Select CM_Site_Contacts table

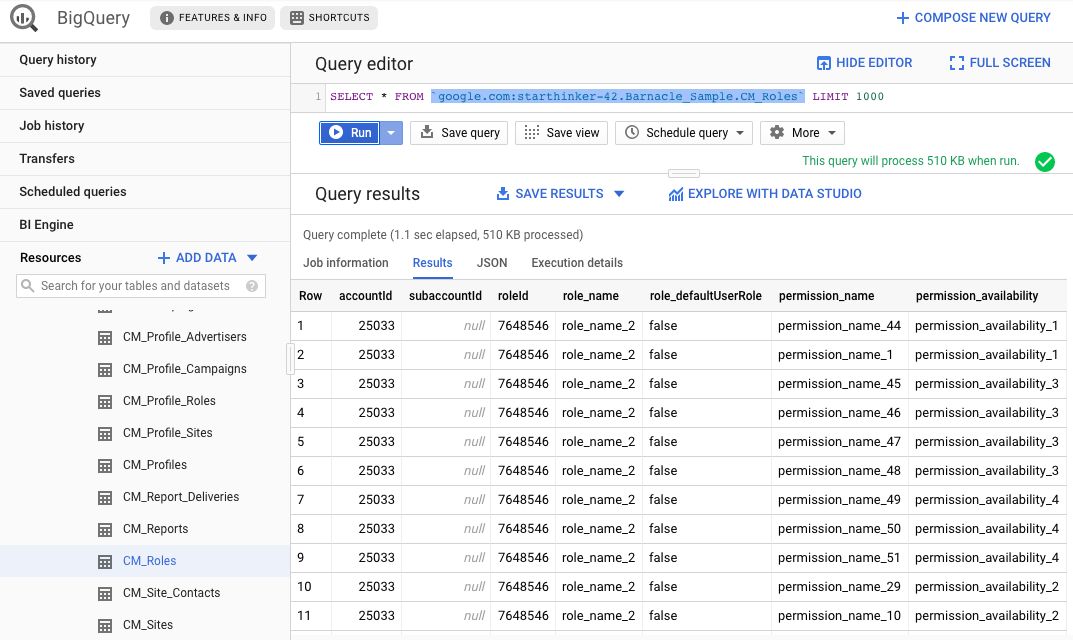[x=172, y=593]
